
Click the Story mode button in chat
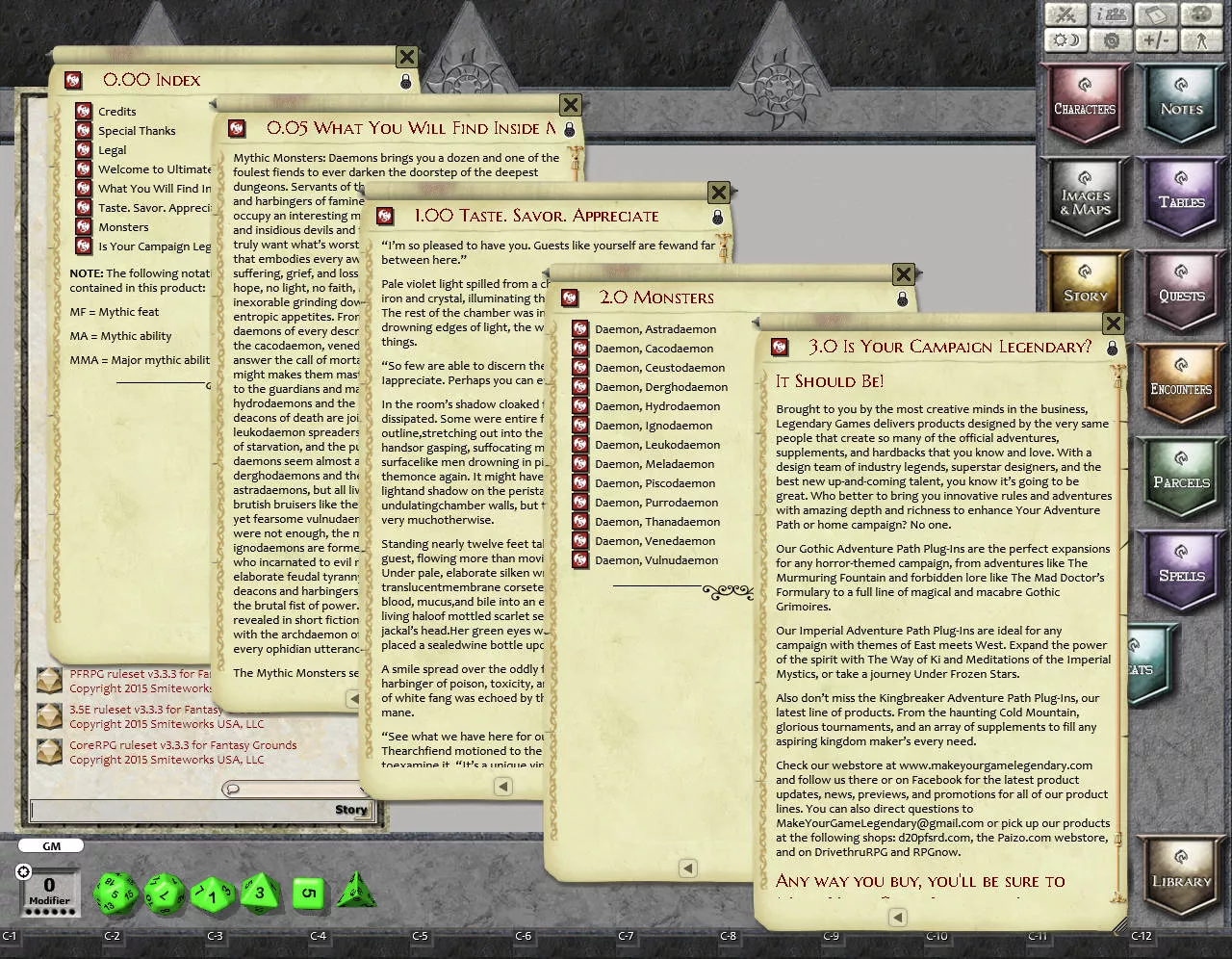(x=350, y=810)
